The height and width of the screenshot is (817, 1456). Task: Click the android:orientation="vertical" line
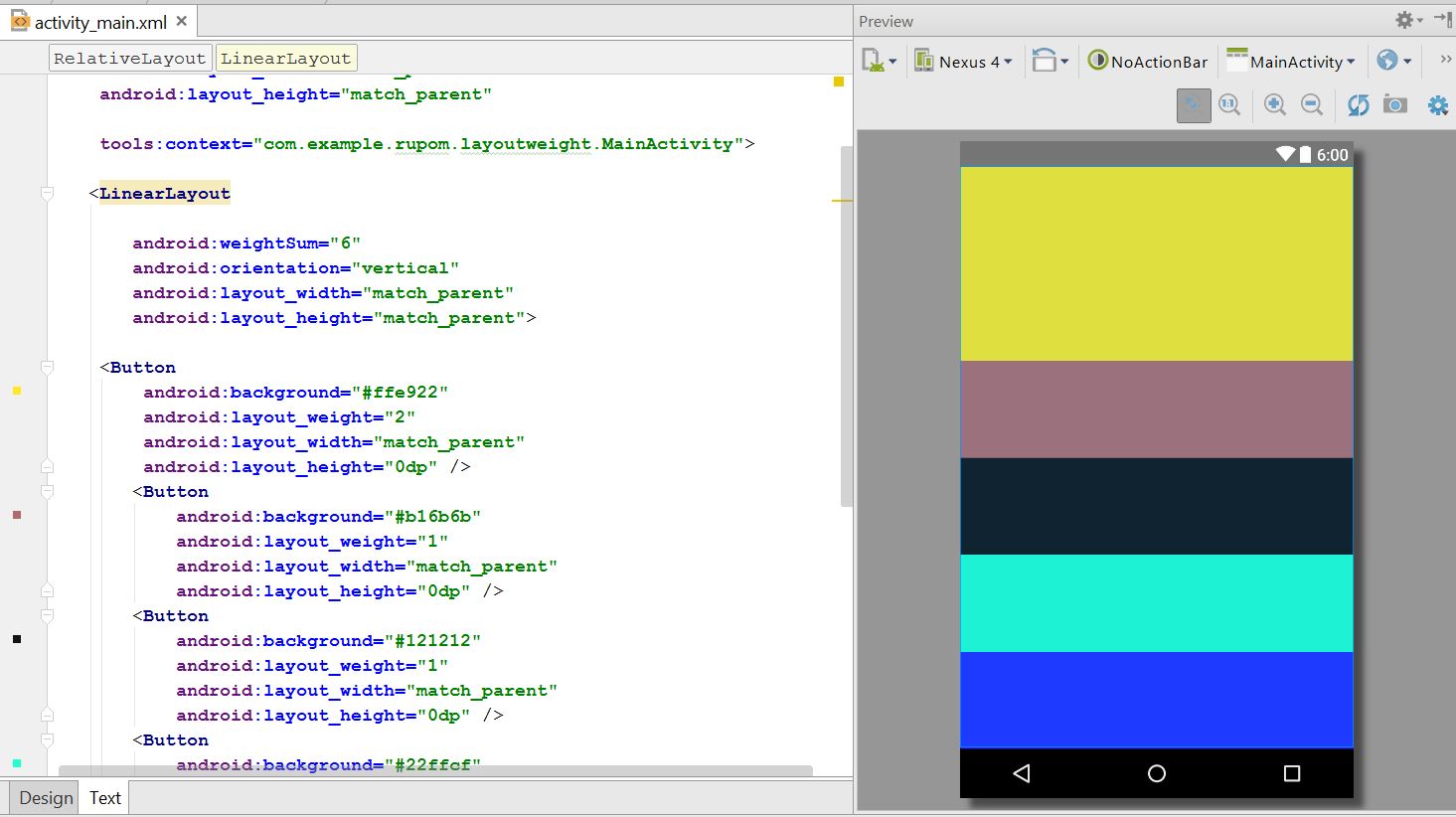click(295, 267)
